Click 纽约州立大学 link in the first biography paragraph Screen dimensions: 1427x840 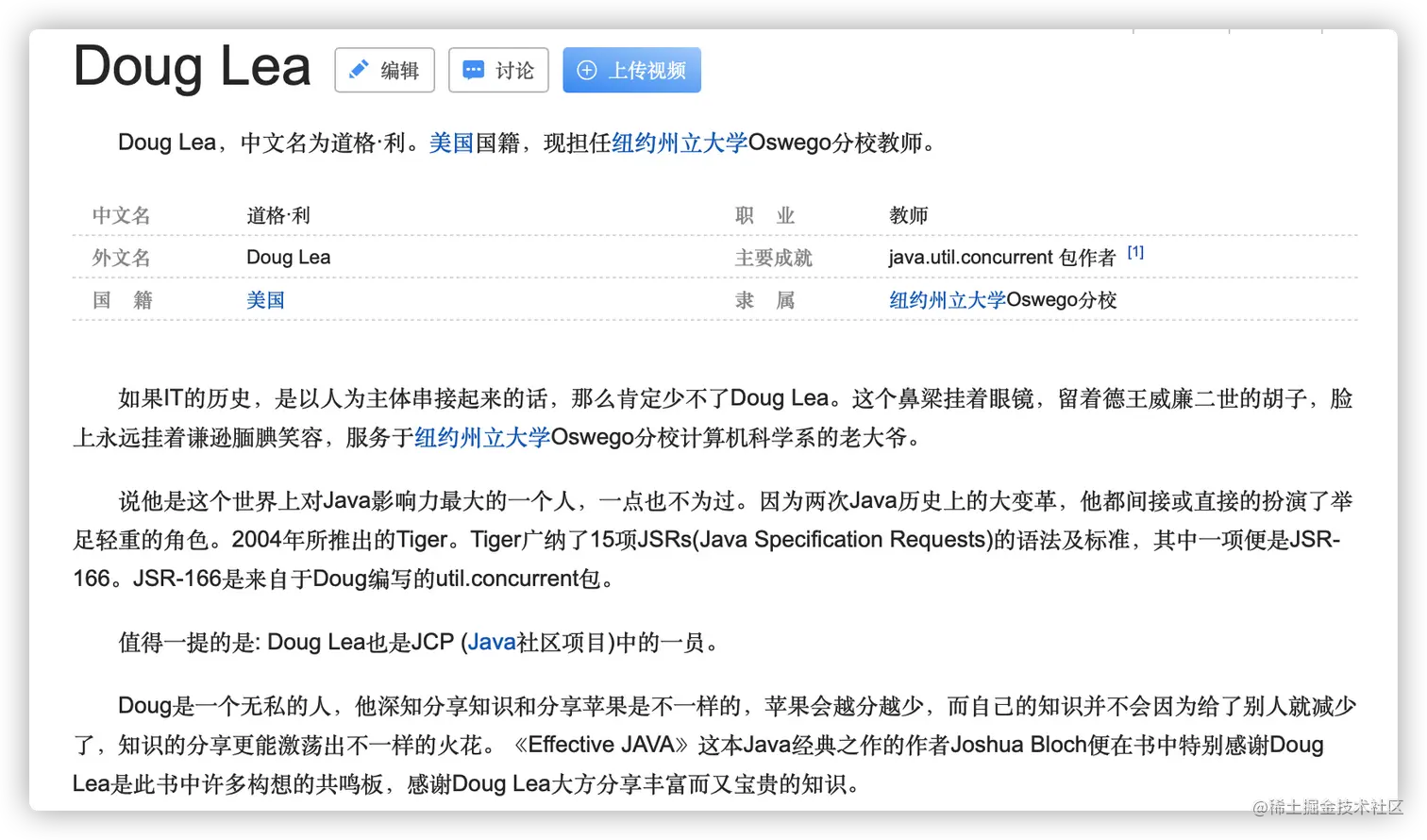481,437
